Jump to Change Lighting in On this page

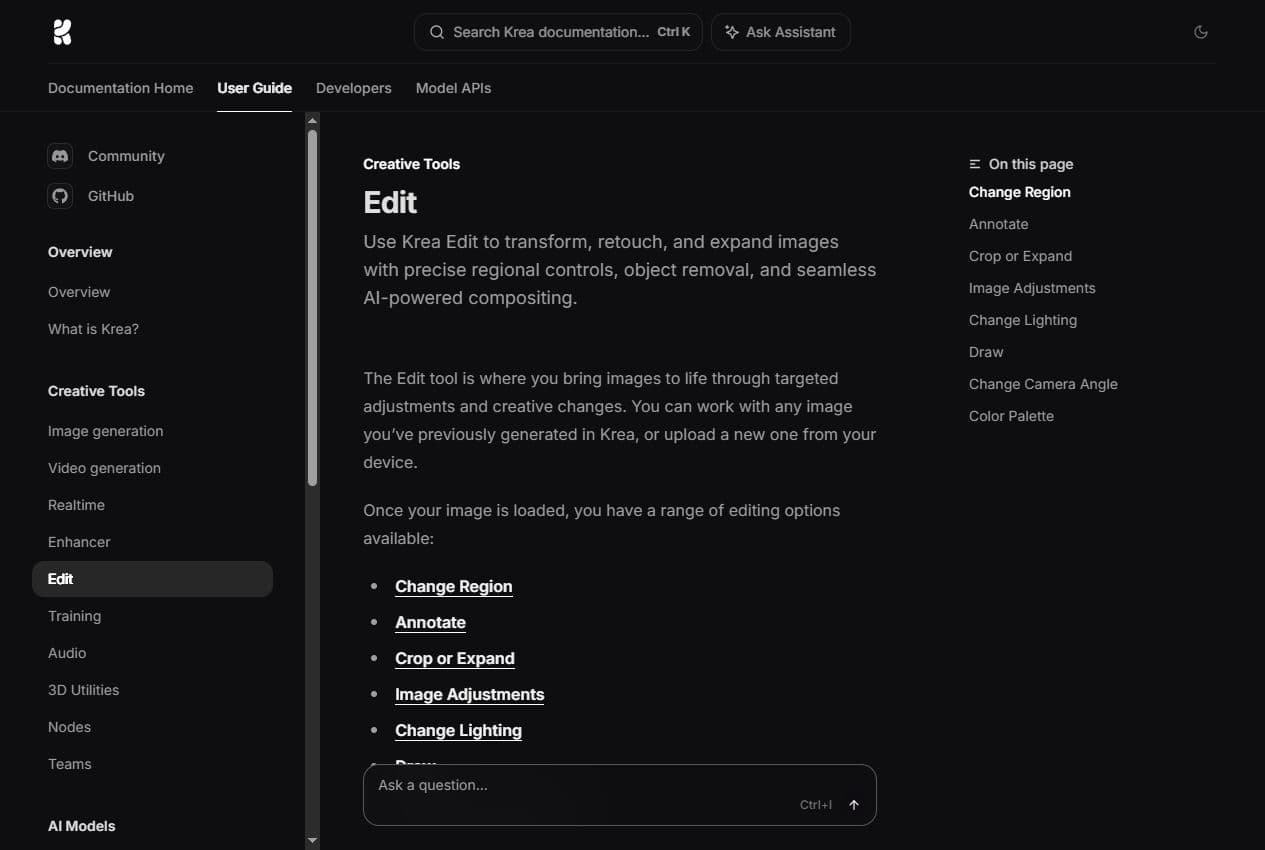click(x=1023, y=320)
